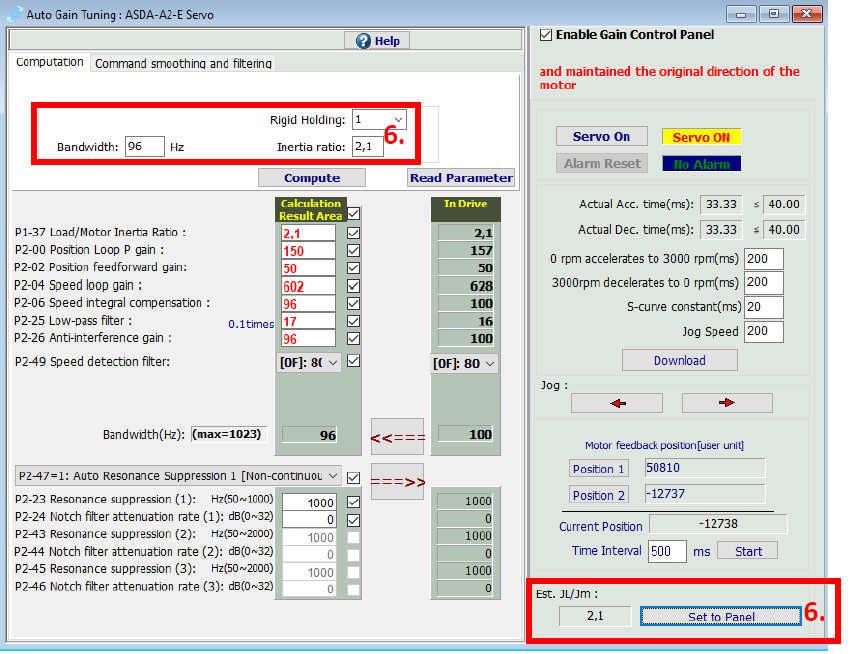The height and width of the screenshot is (654, 852).
Task: Open the Rigid Holding dropdown
Action: (x=379, y=120)
